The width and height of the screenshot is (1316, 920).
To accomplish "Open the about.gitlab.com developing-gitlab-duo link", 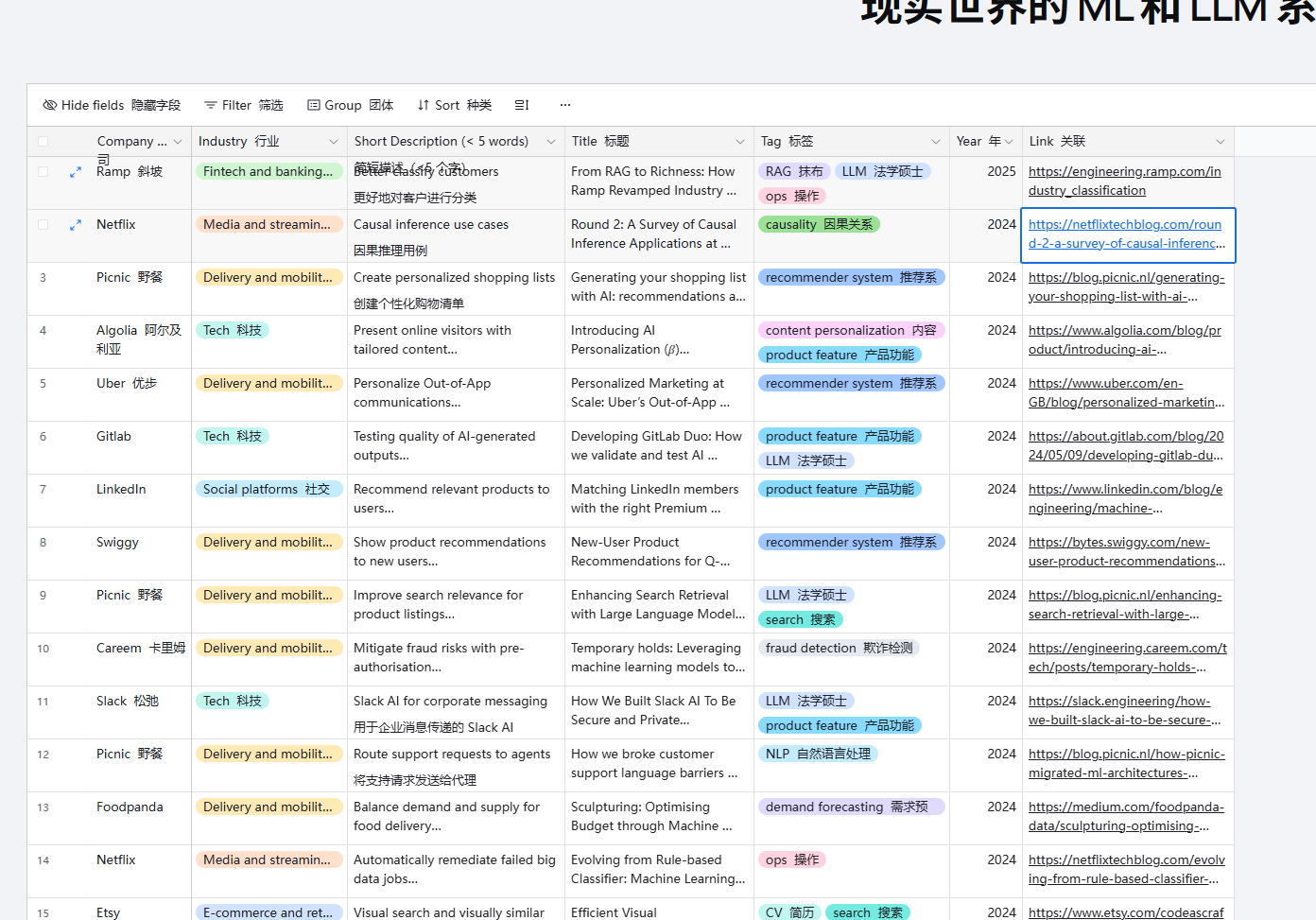I will [1126, 445].
